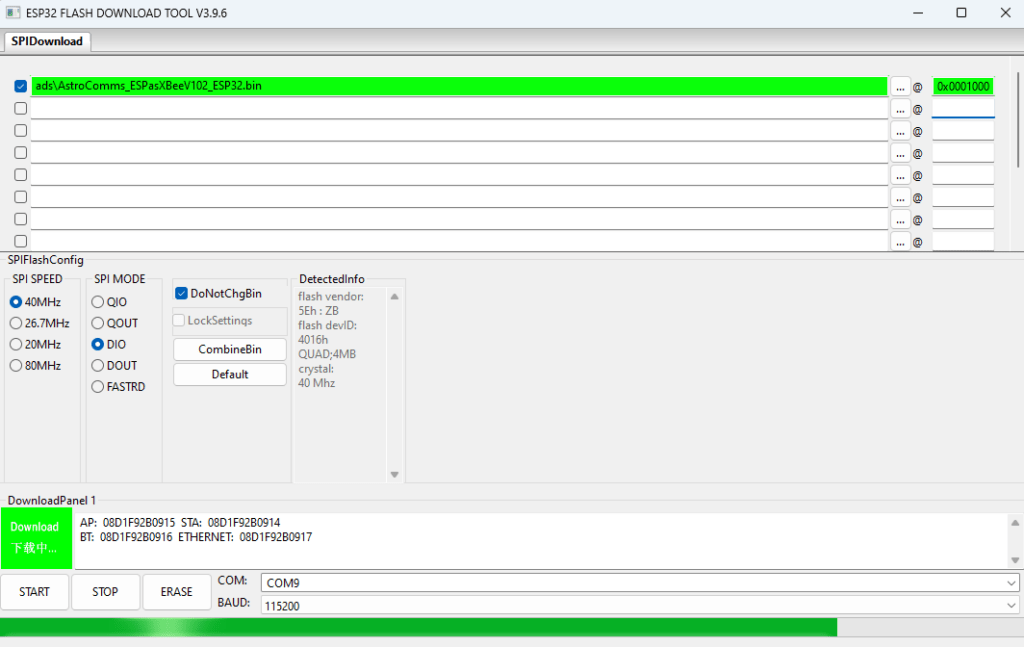The image size is (1024, 647).
Task: Click up arrow of MAC address log scrollbar
Action: tap(1015, 522)
